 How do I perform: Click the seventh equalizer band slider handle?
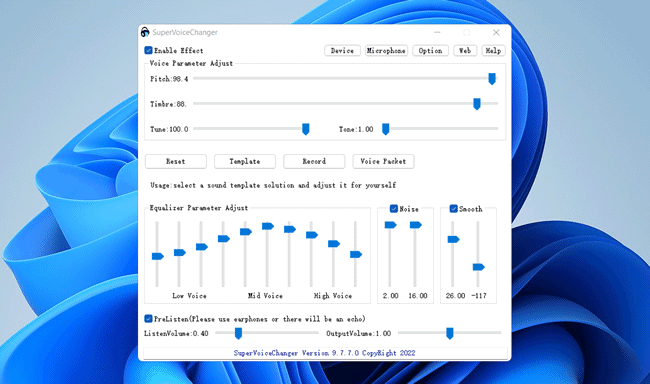coord(290,229)
